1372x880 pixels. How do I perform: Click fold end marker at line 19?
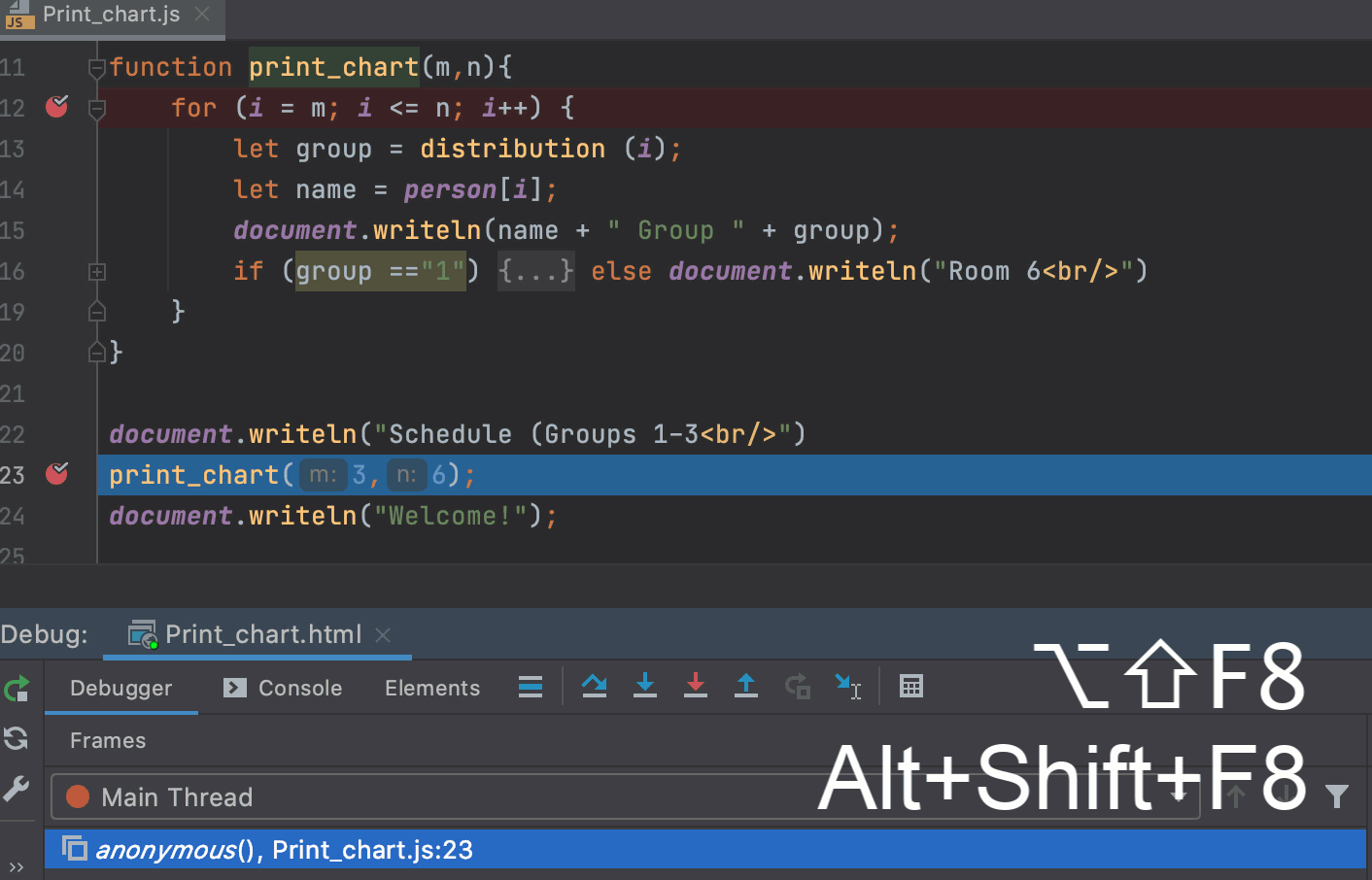tap(96, 312)
